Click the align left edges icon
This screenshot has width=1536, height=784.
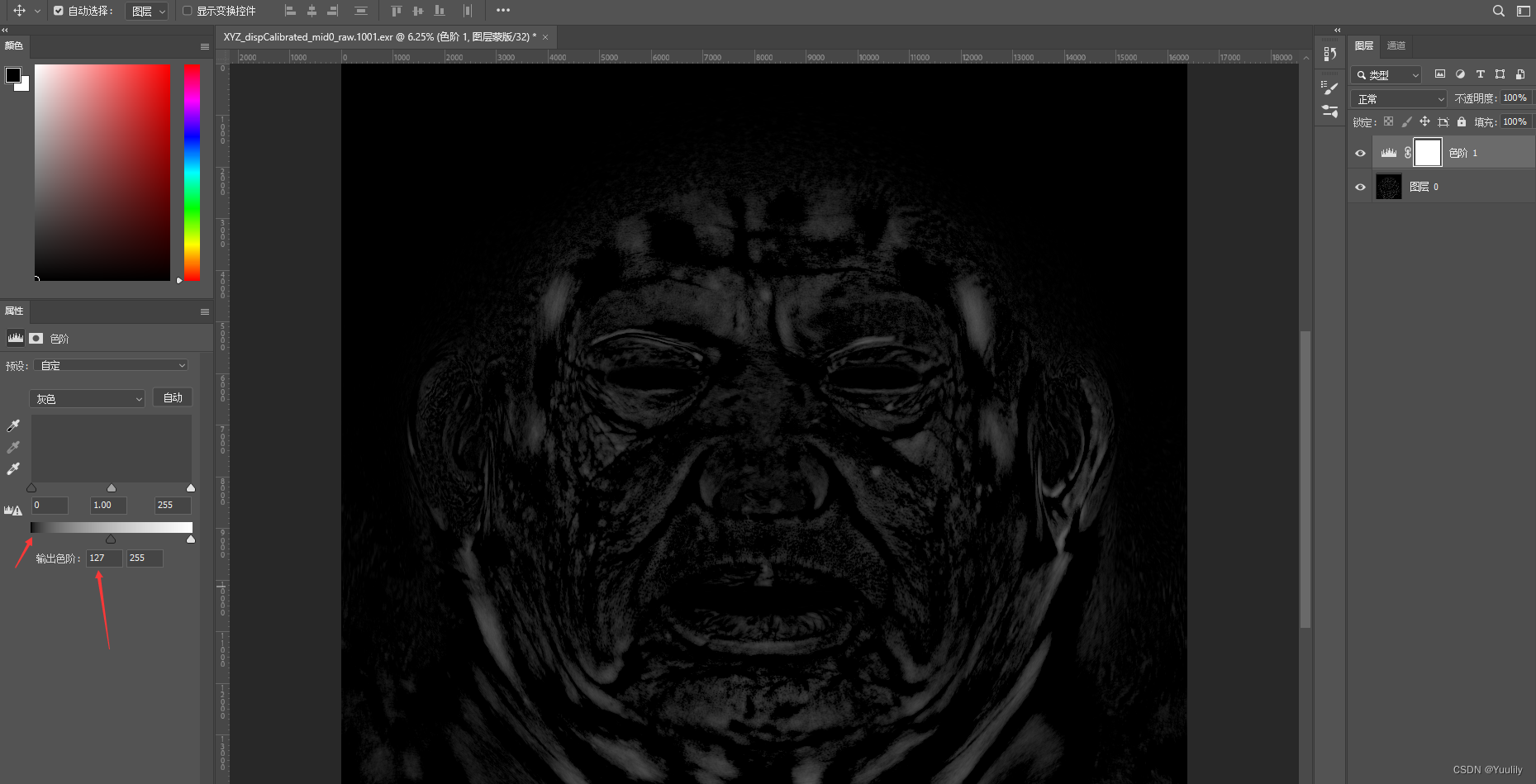(290, 11)
